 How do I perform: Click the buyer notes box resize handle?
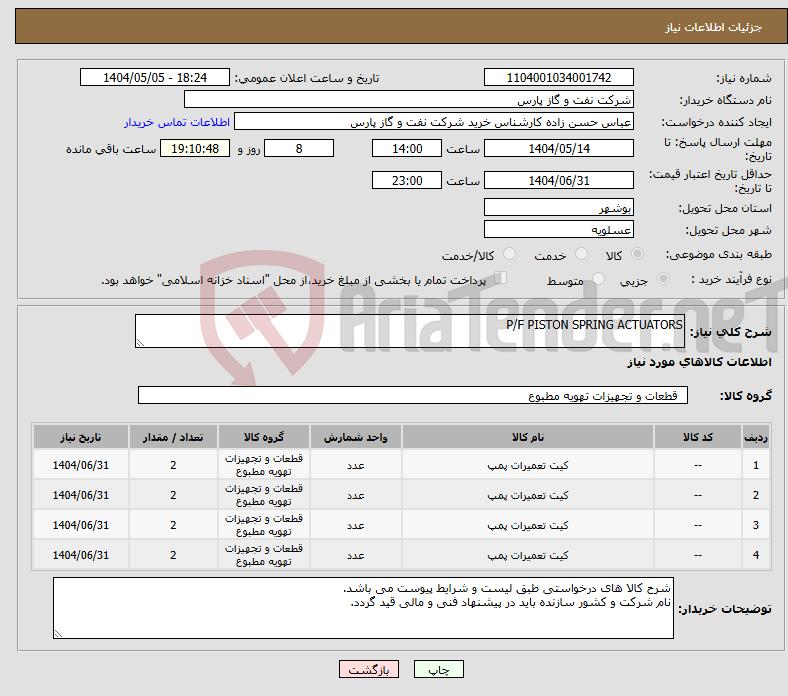coord(58,634)
